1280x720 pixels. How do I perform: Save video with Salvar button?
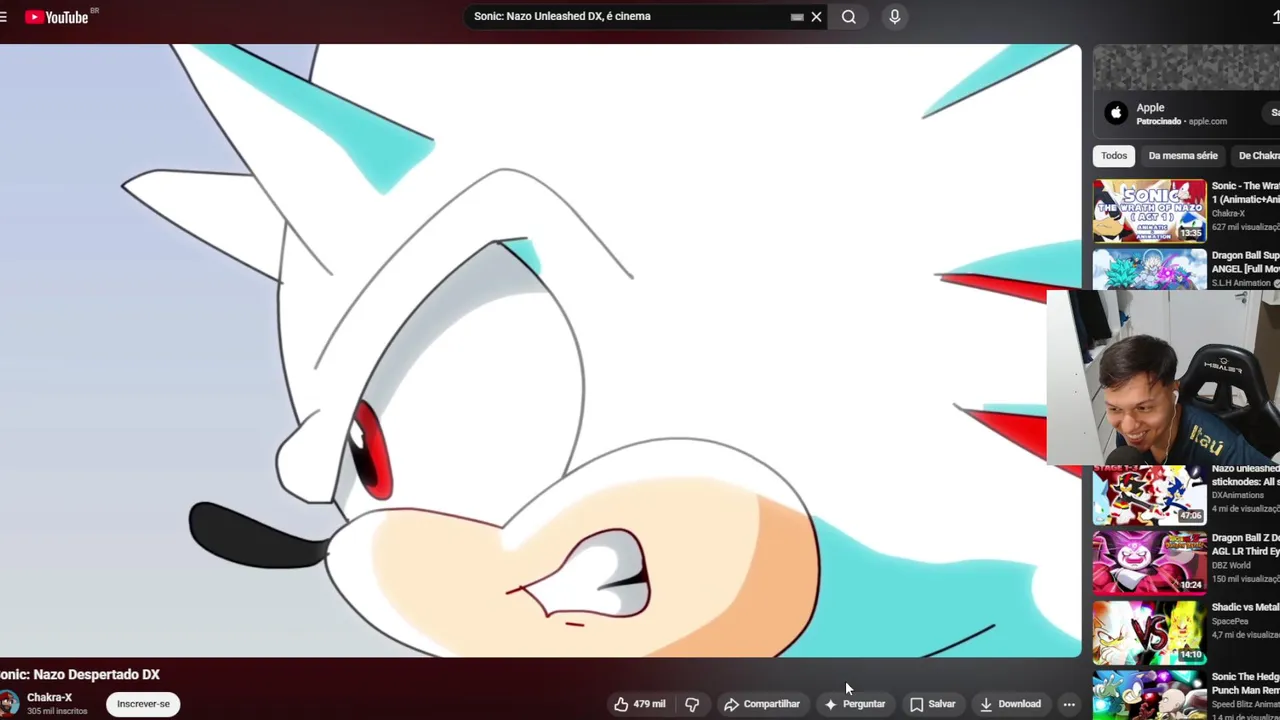click(x=933, y=704)
